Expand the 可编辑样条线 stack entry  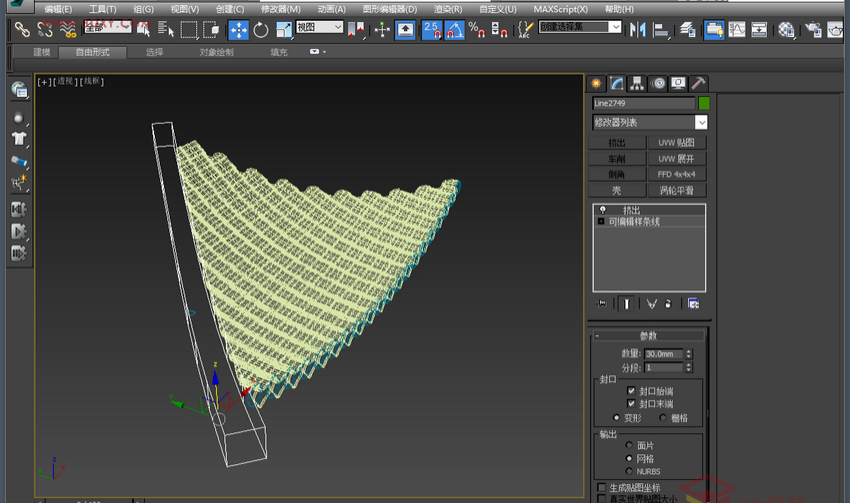tap(601, 221)
